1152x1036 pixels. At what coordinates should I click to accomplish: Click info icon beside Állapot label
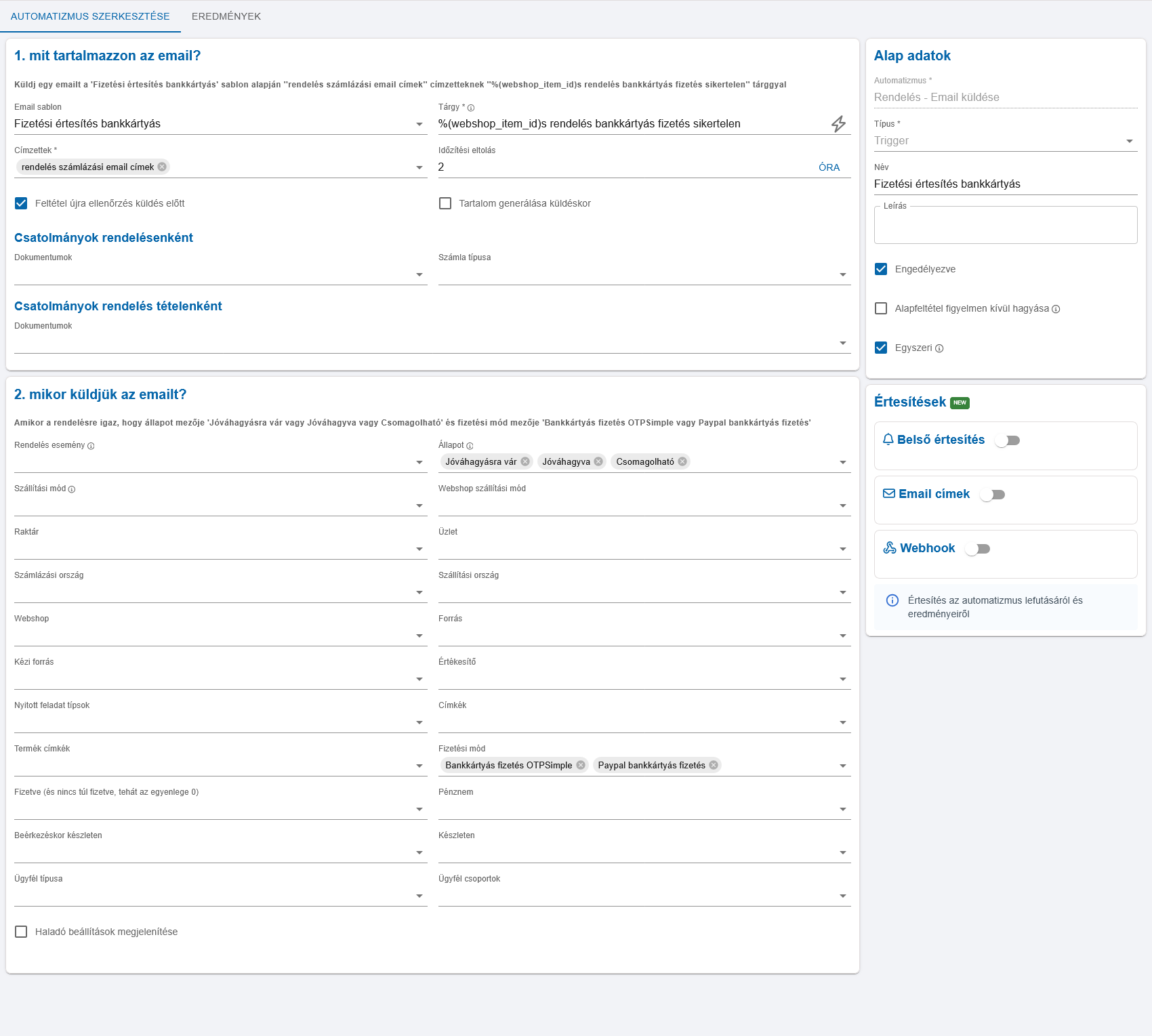pyautogui.click(x=470, y=446)
